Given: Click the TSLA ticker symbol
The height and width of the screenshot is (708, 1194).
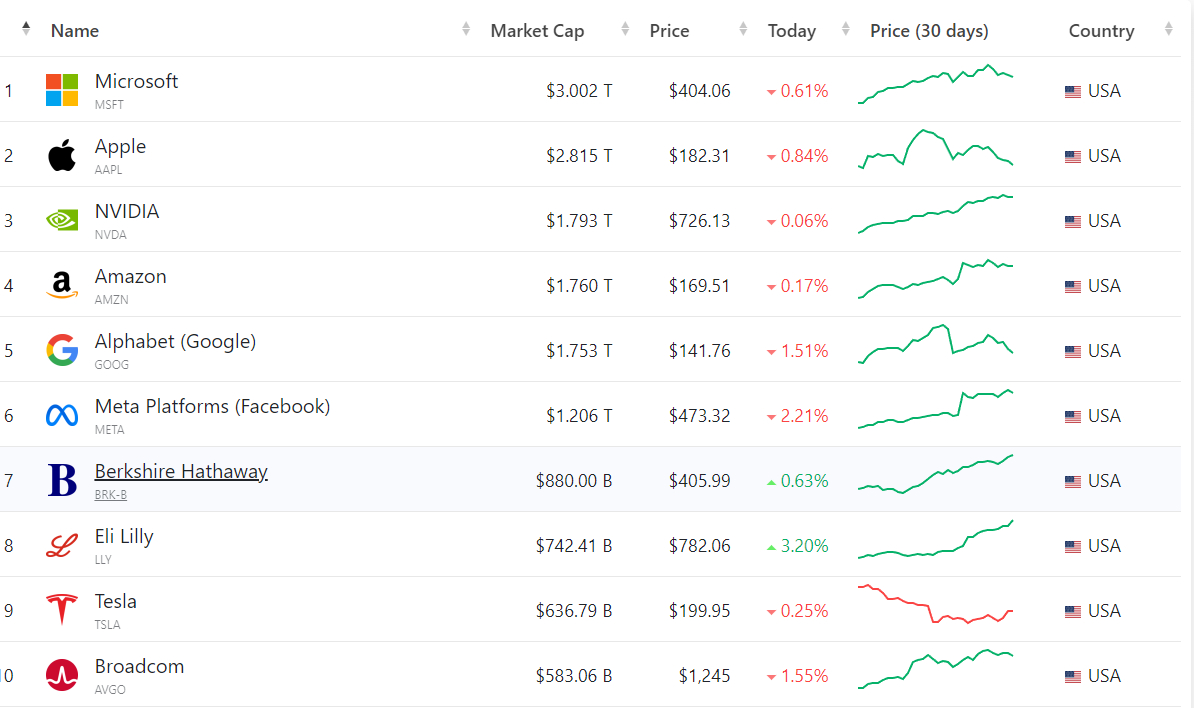Looking at the screenshot, I should 107,625.
